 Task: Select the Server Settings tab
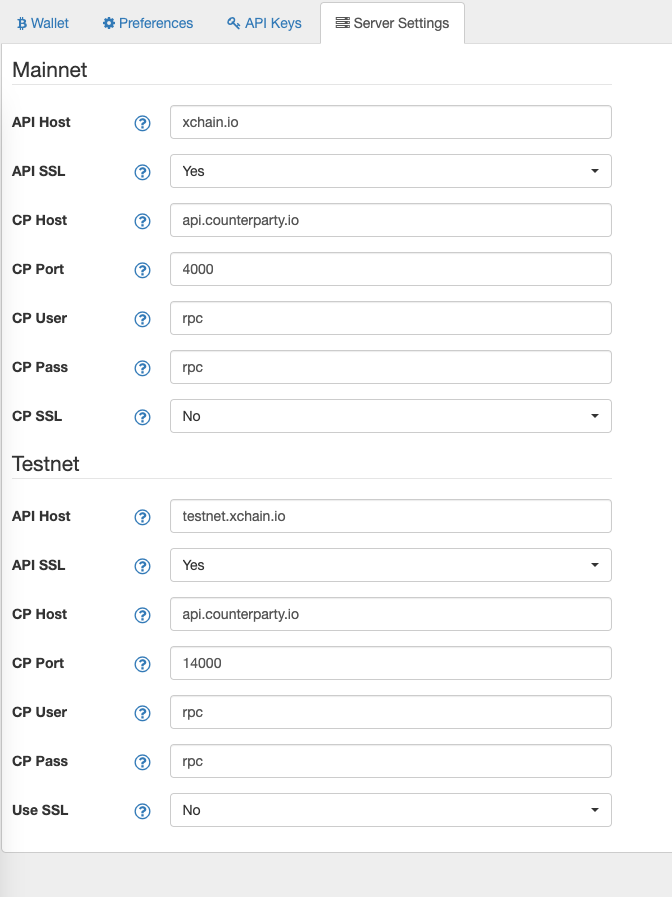(392, 23)
